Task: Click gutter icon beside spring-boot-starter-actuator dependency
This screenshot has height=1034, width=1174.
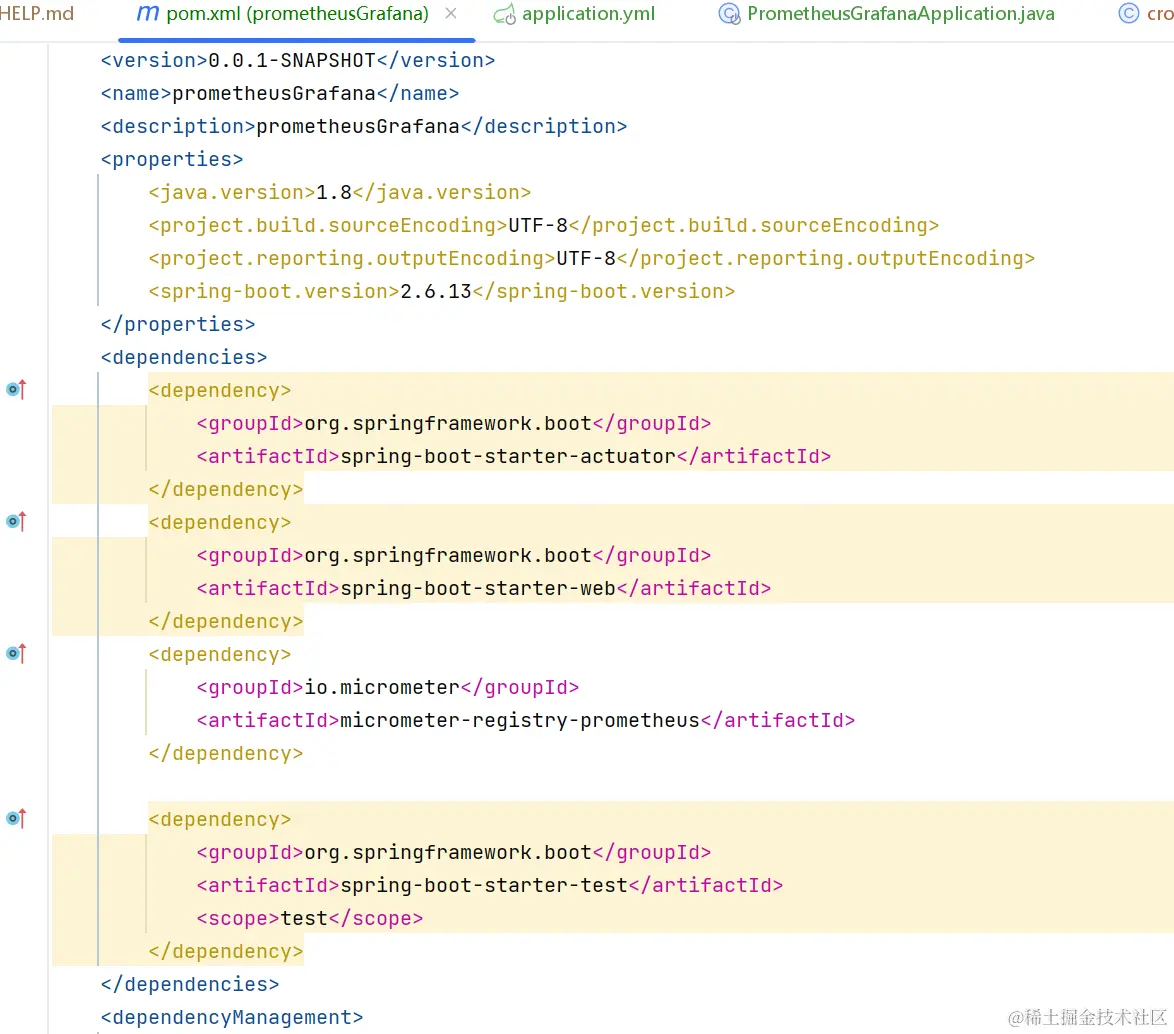Action: [16, 389]
